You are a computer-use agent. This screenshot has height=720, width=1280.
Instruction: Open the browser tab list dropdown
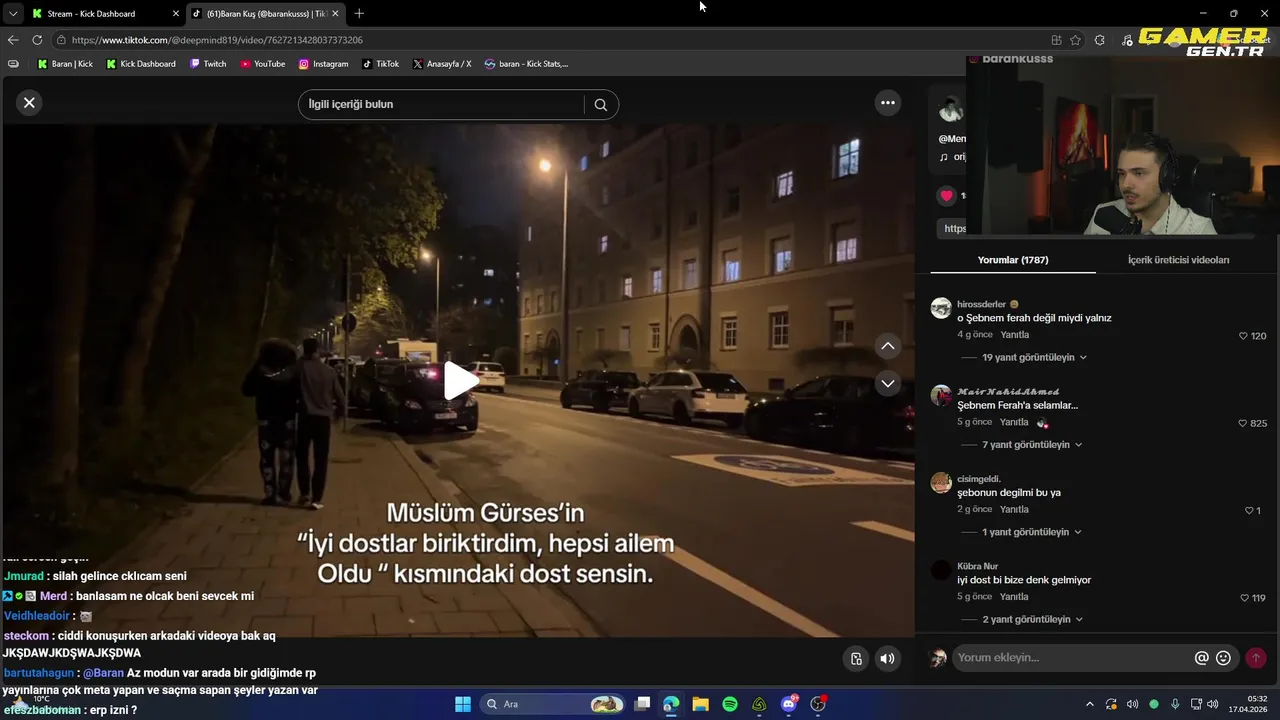click(x=13, y=13)
